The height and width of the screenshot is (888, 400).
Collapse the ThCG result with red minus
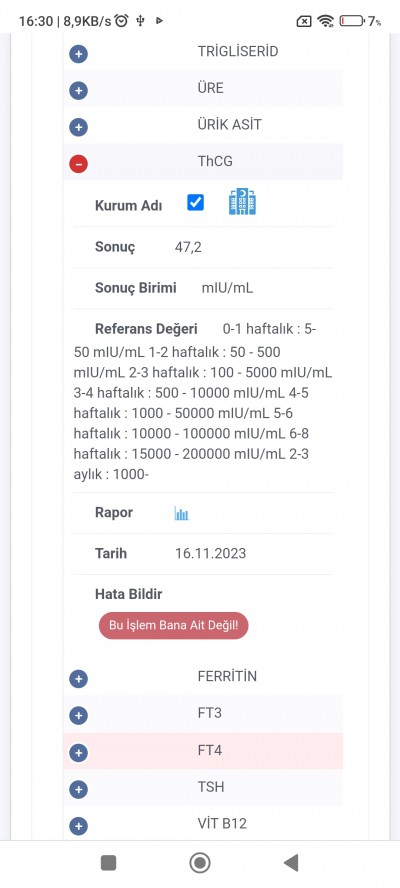pos(78,164)
